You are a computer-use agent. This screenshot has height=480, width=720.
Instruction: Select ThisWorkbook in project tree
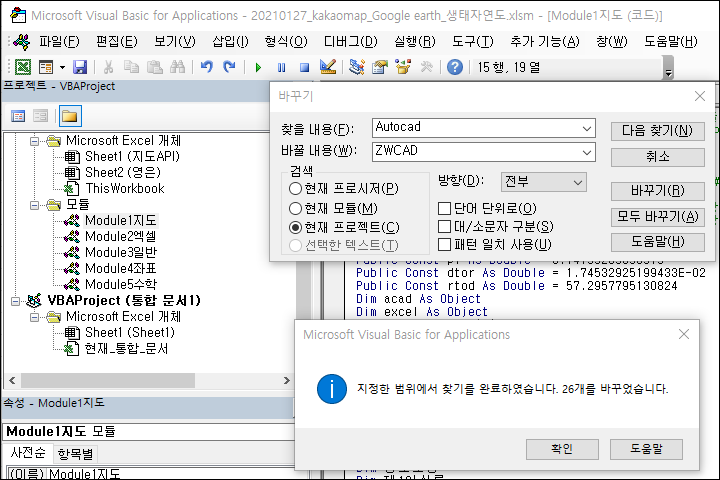pyautogui.click(x=125, y=189)
